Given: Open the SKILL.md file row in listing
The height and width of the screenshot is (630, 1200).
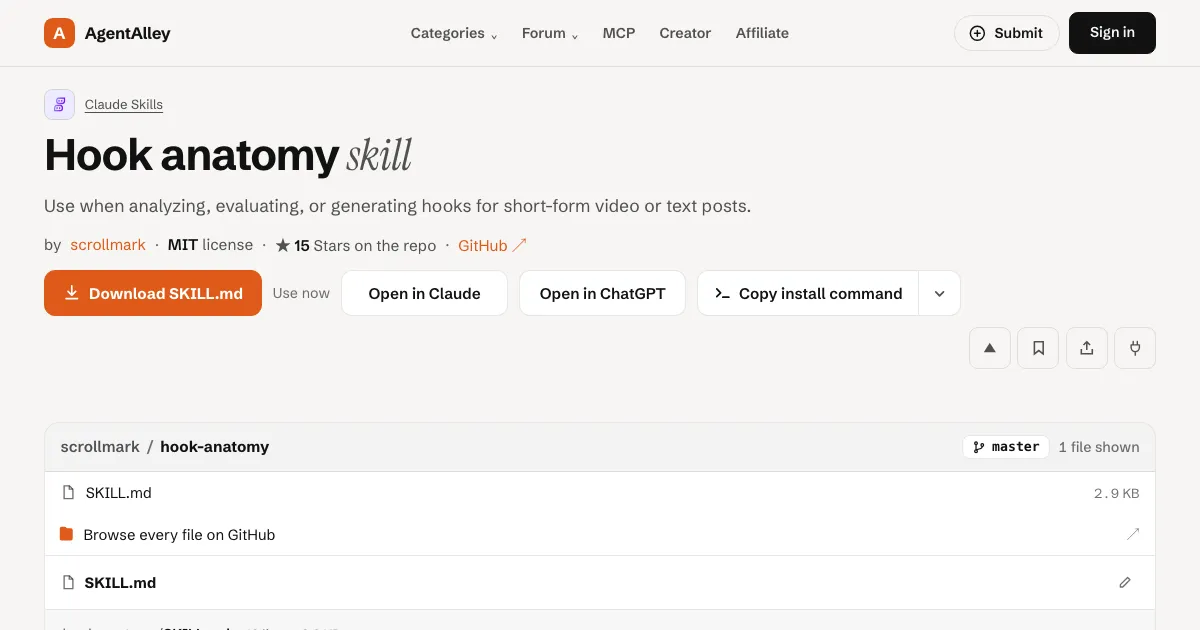Looking at the screenshot, I should [x=600, y=493].
